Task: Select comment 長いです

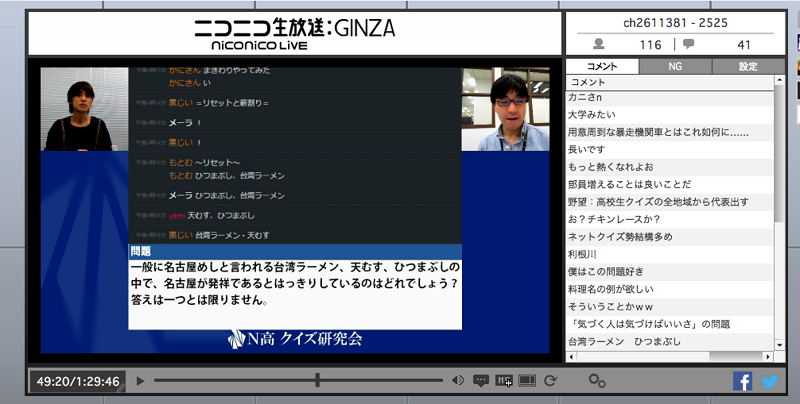Action: coord(670,149)
